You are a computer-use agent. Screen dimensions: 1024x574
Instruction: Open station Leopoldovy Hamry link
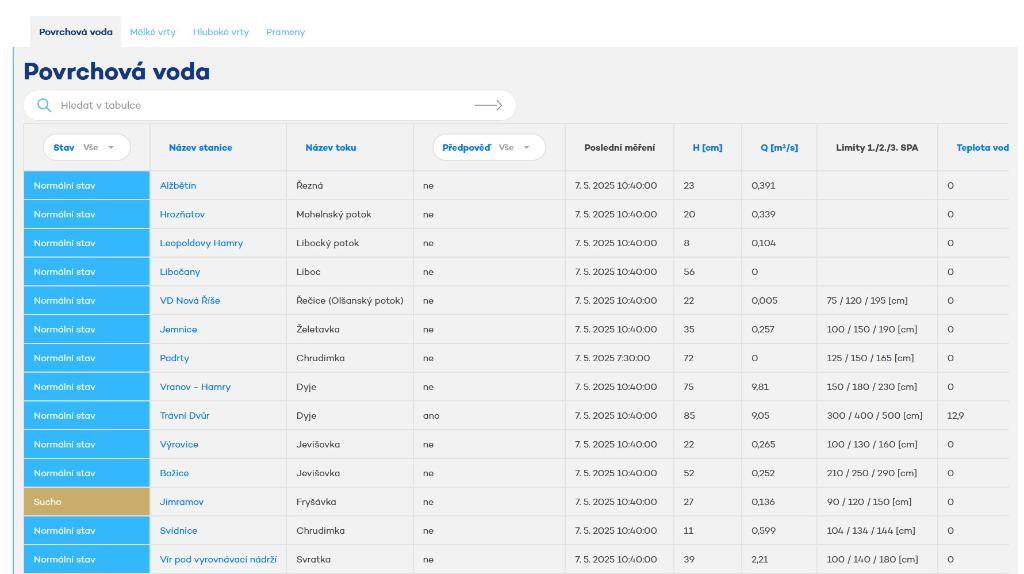201,243
